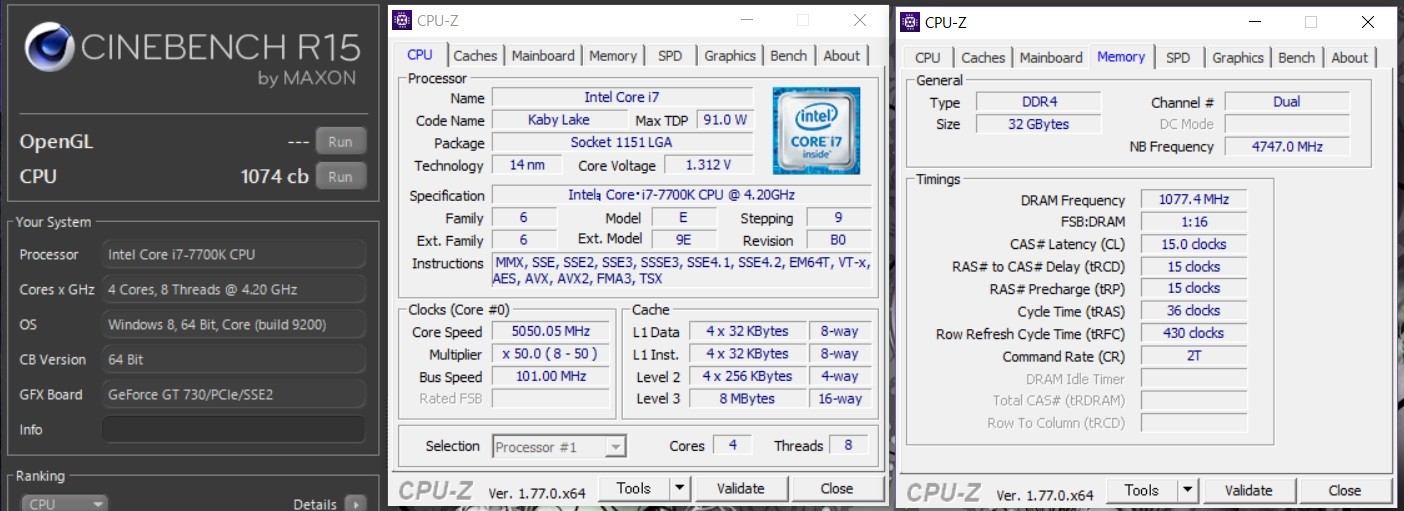
Task: Run the CPU benchmark in Cinebench
Action: 340,177
